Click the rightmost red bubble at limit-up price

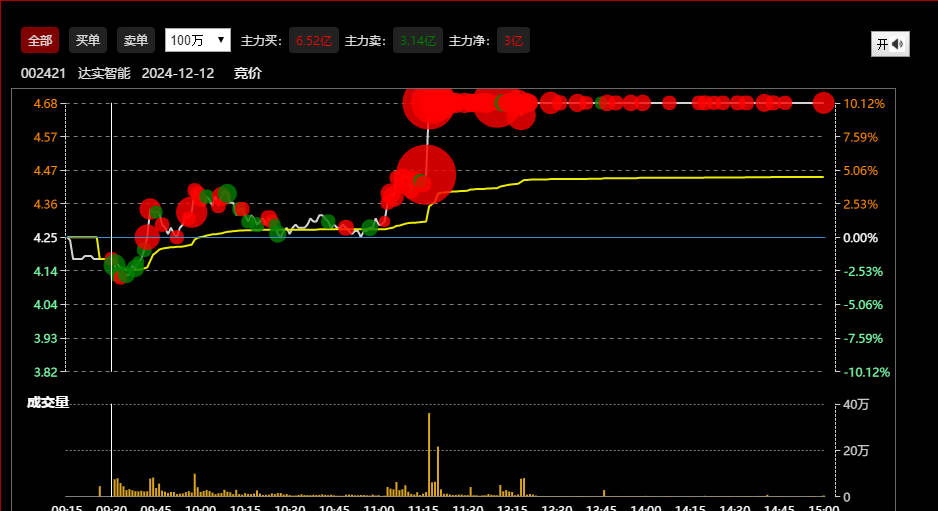[x=823, y=102]
